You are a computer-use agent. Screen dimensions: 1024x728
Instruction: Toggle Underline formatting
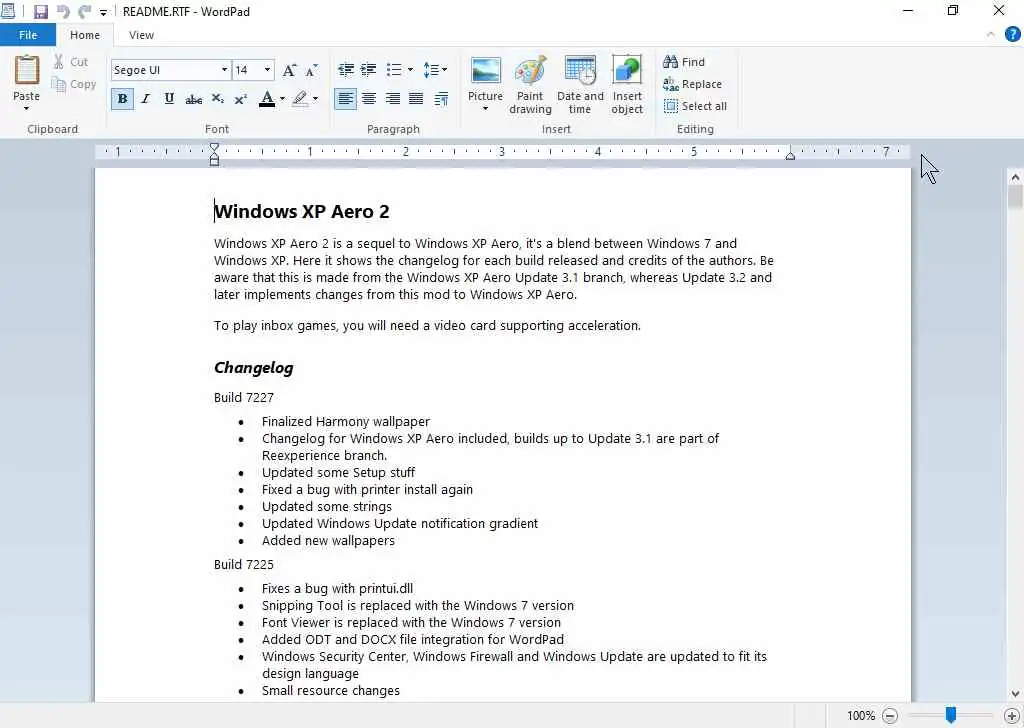(x=169, y=99)
